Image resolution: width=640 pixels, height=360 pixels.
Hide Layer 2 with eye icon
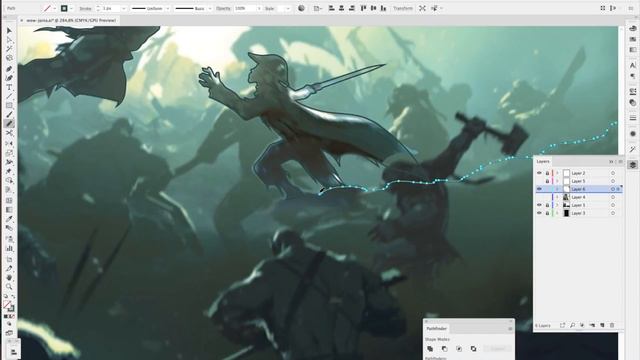click(539, 173)
